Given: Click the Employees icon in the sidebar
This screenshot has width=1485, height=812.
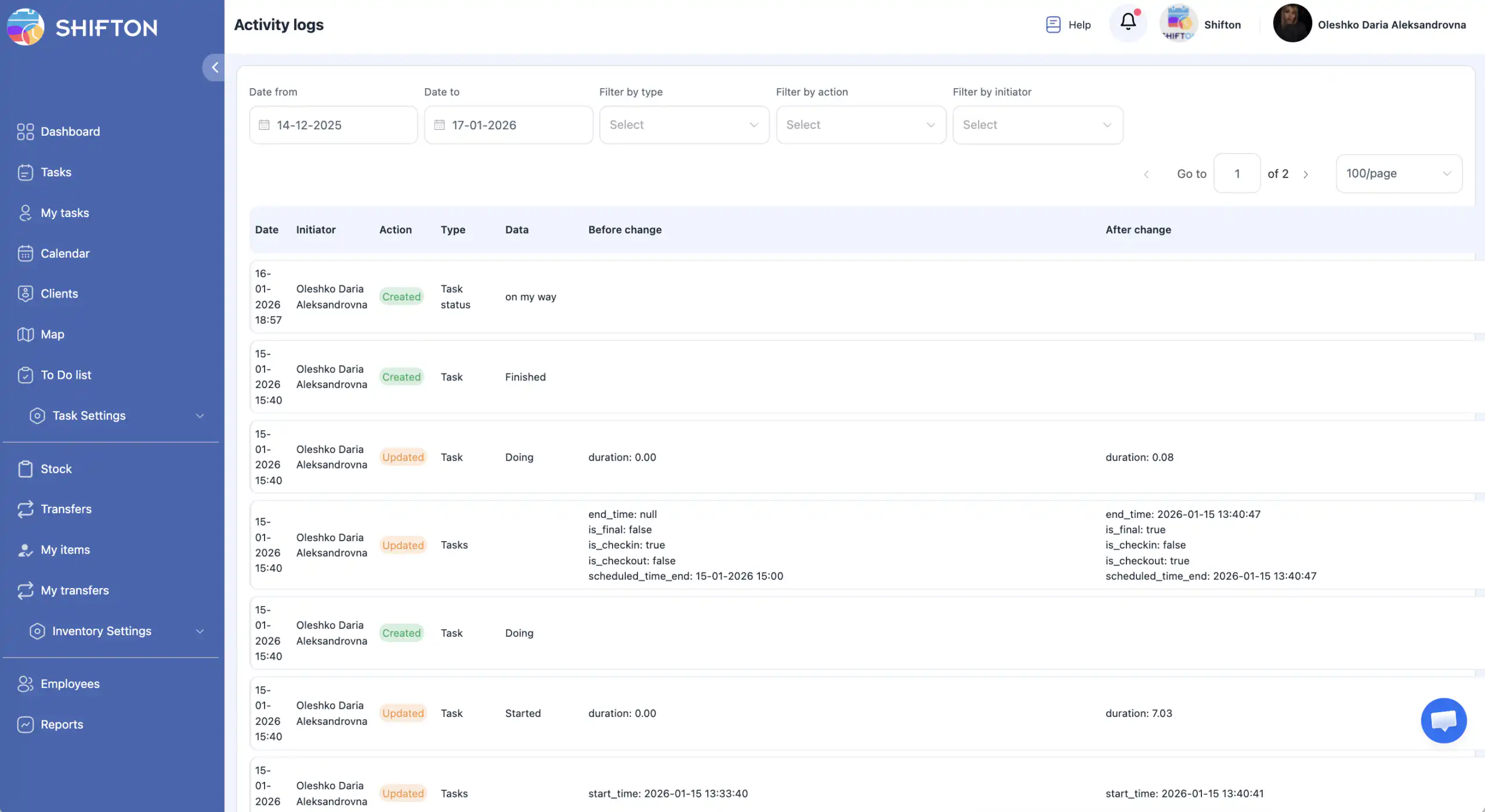Looking at the screenshot, I should [x=25, y=684].
